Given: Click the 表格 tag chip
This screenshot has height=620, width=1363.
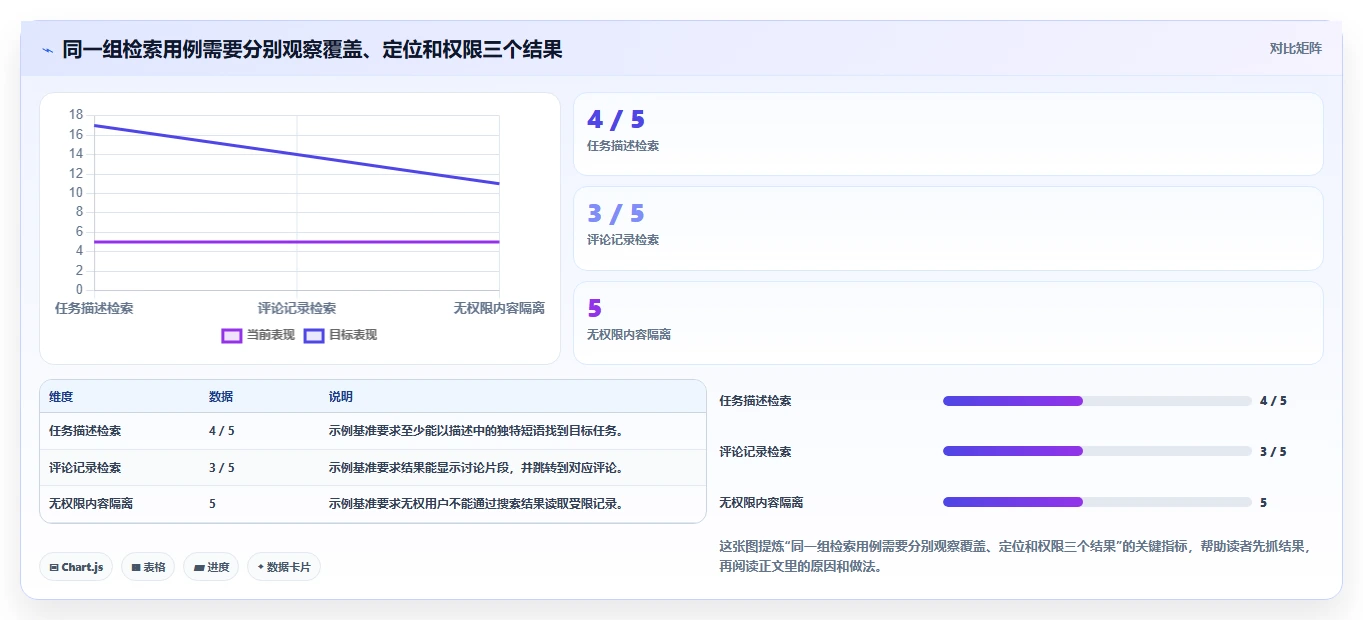Looking at the screenshot, I should pos(148,567).
